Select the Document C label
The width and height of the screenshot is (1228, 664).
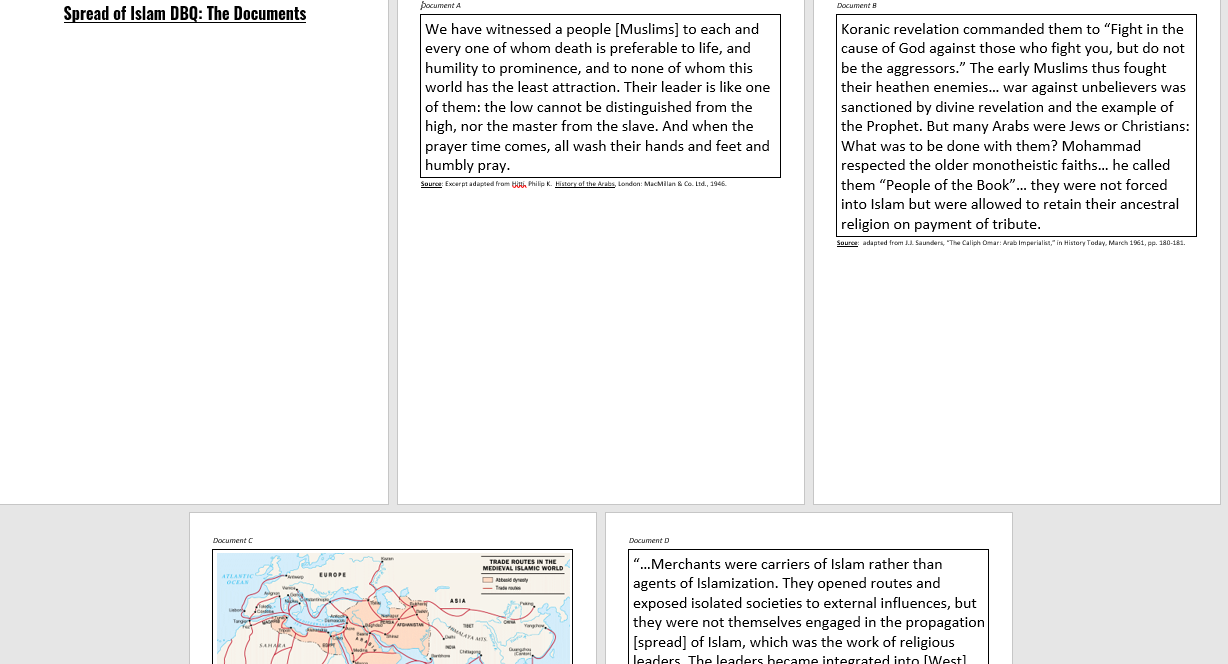232,540
